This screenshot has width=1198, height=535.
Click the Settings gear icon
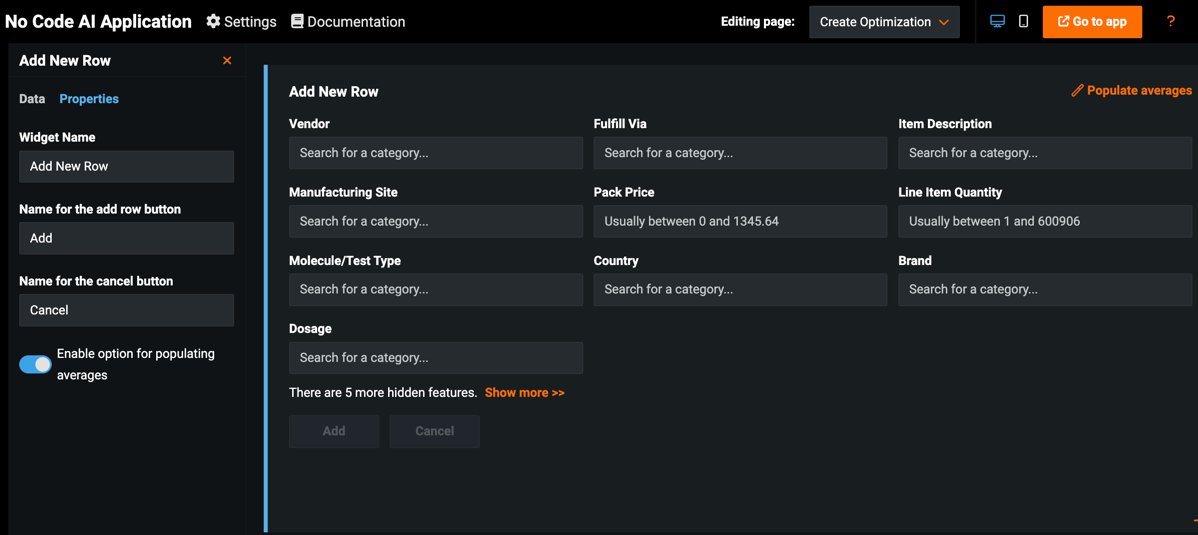click(213, 21)
